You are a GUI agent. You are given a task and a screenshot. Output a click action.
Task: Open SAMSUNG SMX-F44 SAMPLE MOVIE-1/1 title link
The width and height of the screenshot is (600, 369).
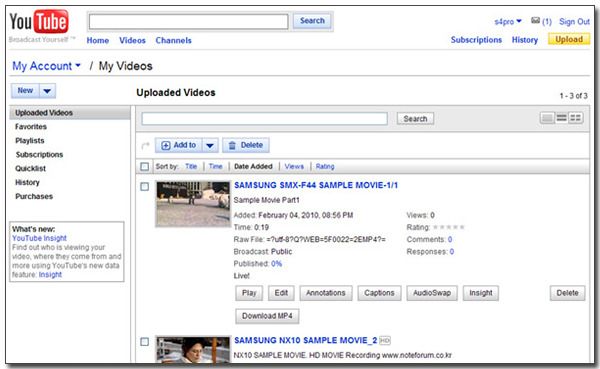[316, 185]
